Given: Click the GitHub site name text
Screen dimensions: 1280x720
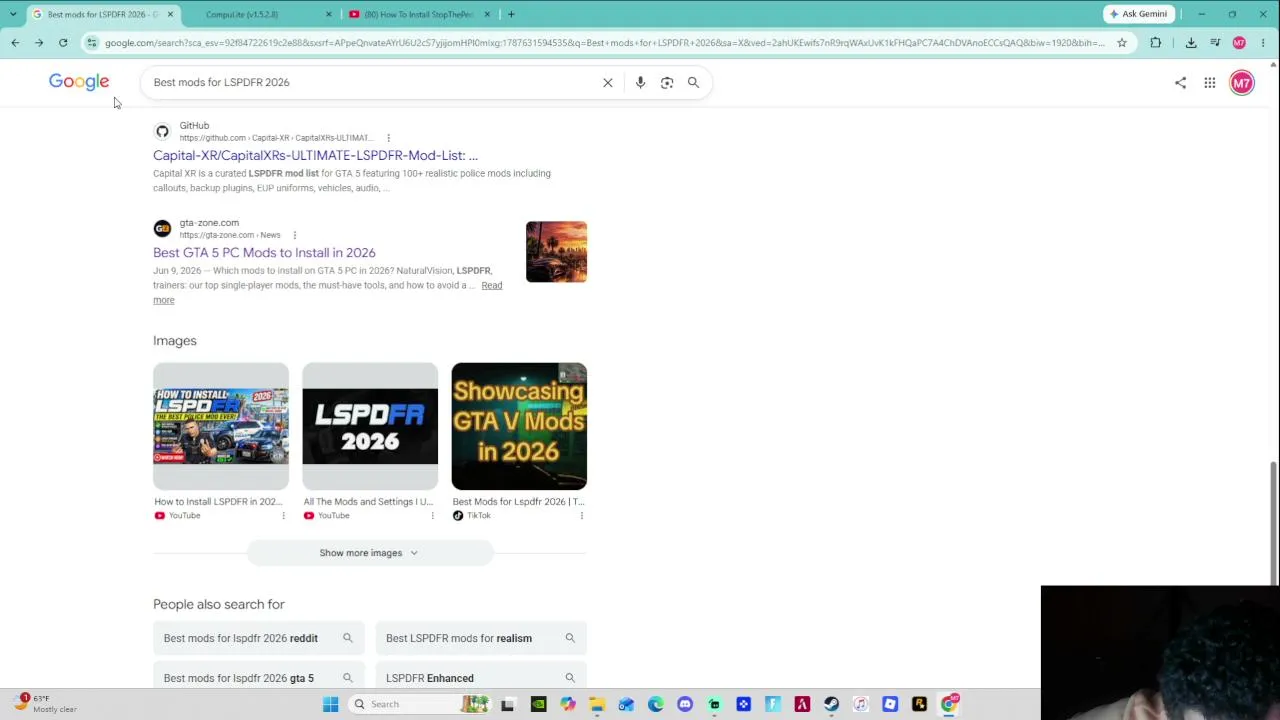Looking at the screenshot, I should pos(194,126).
